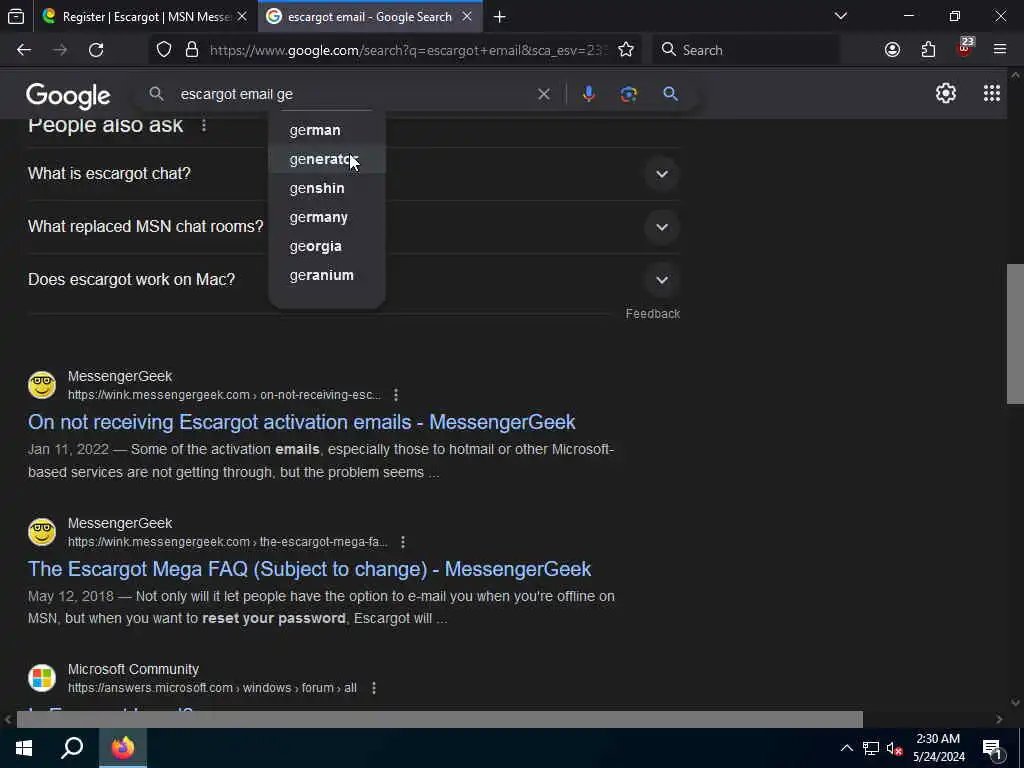This screenshot has height=768, width=1024.
Task: Click the Firefox back arrow
Action: click(x=24, y=50)
